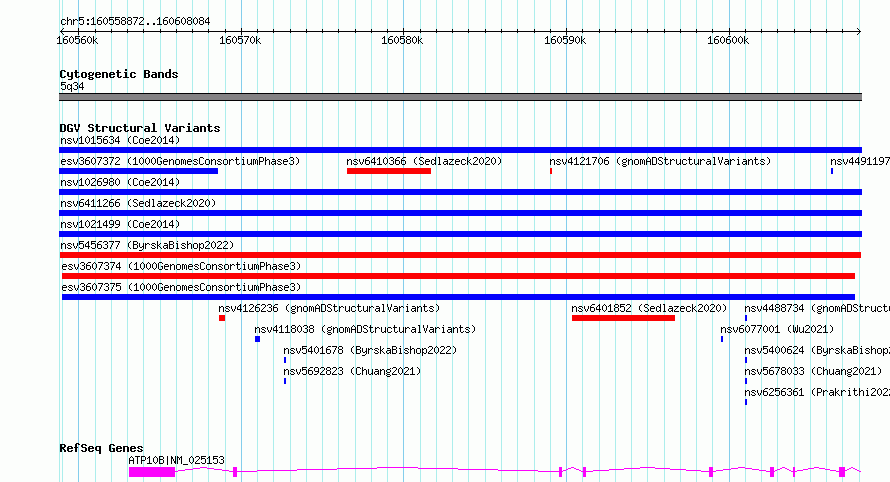This screenshot has width=890, height=482.
Task: Open the nsv1026980 (Coe2014) variant bar
Action: (x=460, y=192)
